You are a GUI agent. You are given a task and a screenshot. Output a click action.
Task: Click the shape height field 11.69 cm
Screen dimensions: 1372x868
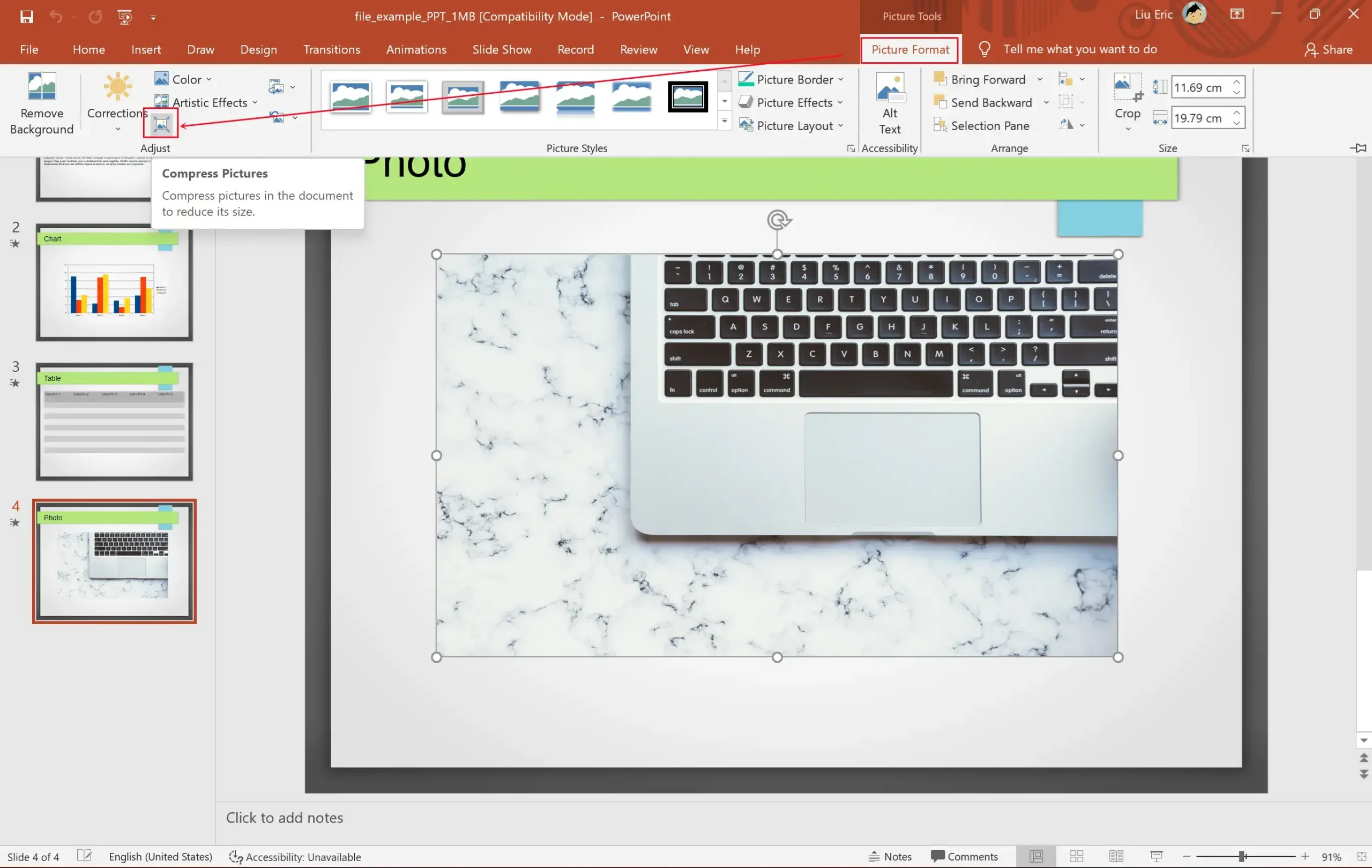[1201, 87]
